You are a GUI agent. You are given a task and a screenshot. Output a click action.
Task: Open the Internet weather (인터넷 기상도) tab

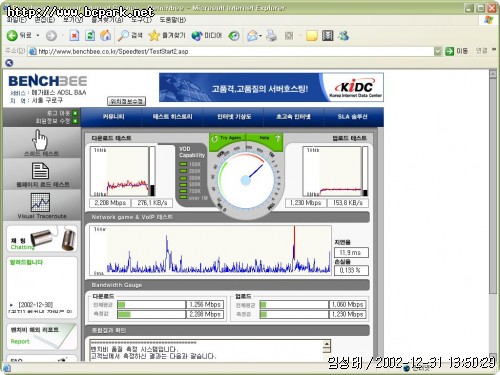234,117
